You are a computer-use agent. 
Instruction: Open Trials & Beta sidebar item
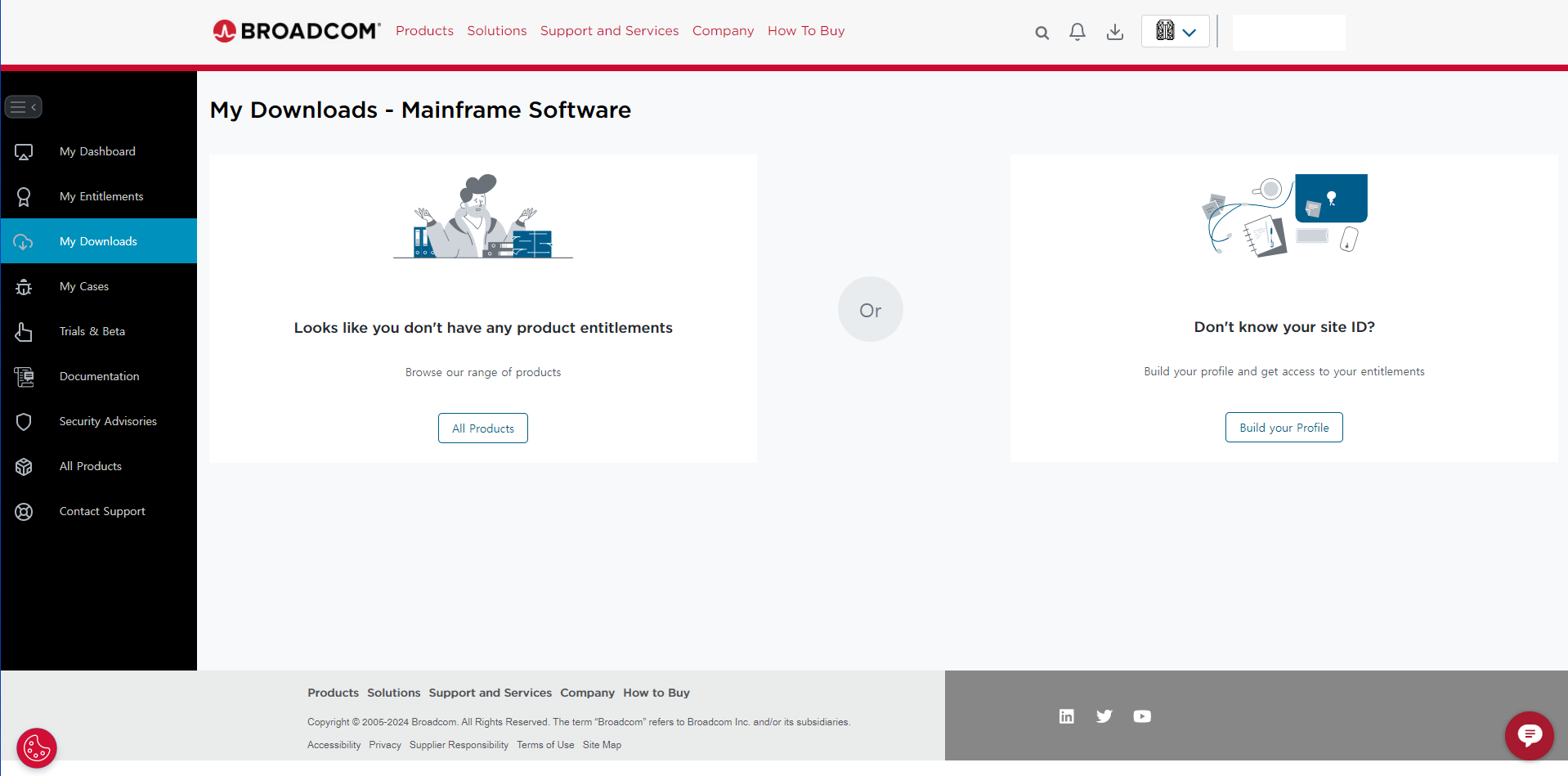[99, 331]
